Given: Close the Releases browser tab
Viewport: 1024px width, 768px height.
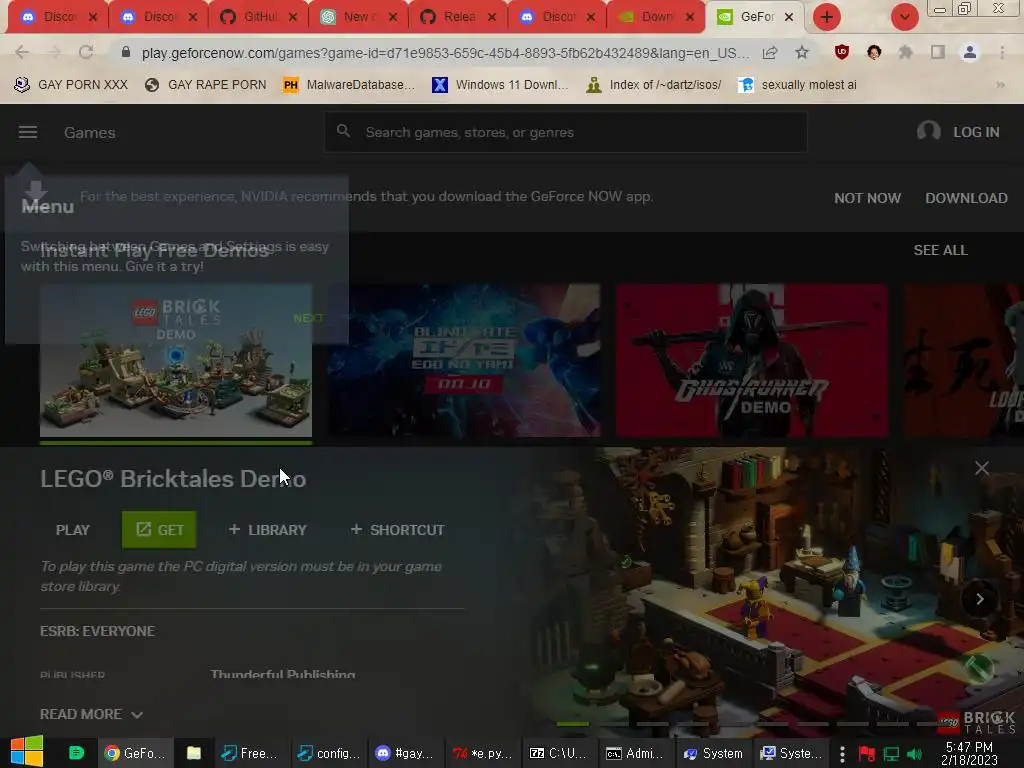Looking at the screenshot, I should coord(492,17).
